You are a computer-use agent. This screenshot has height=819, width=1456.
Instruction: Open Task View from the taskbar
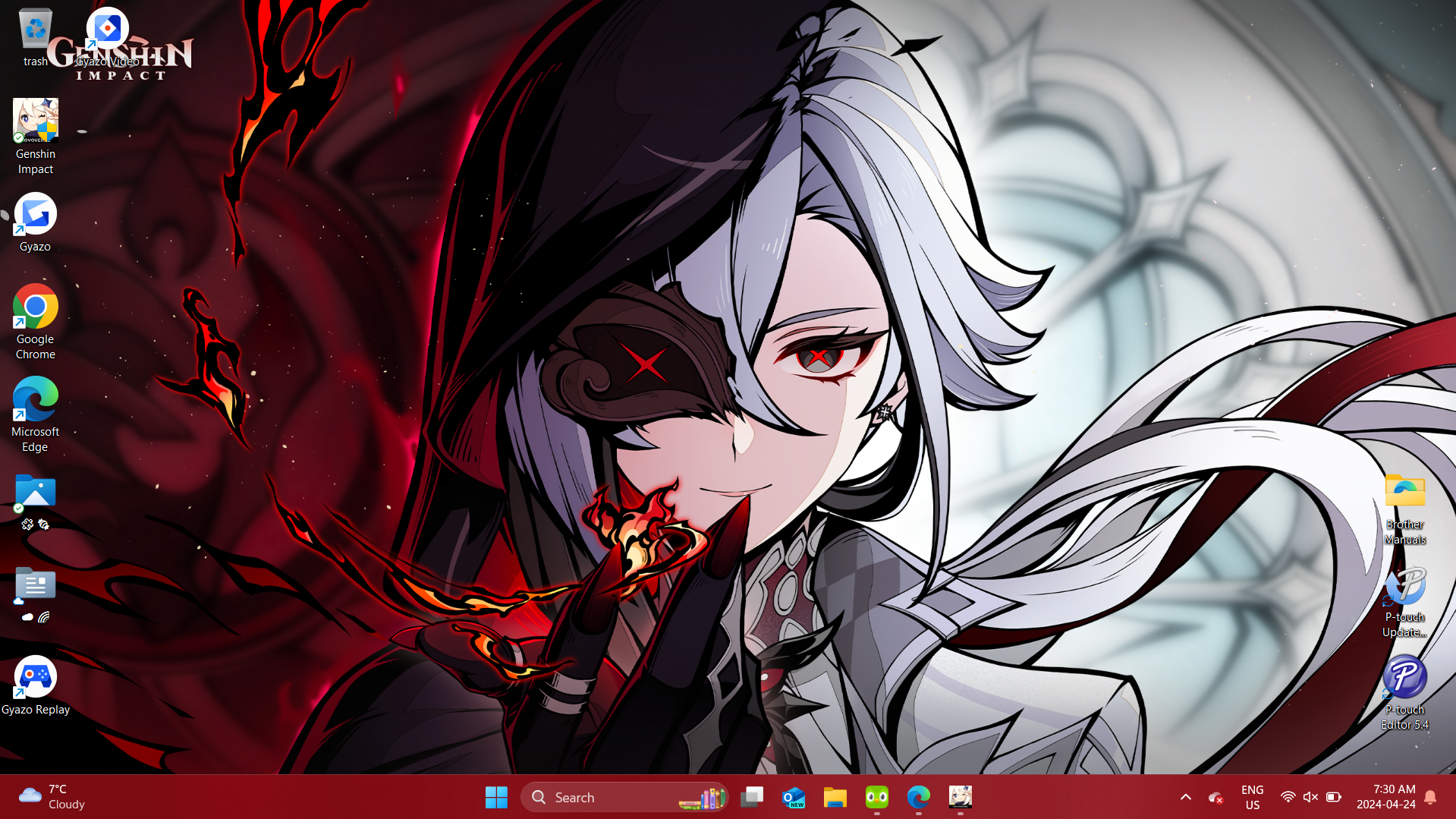[752, 797]
